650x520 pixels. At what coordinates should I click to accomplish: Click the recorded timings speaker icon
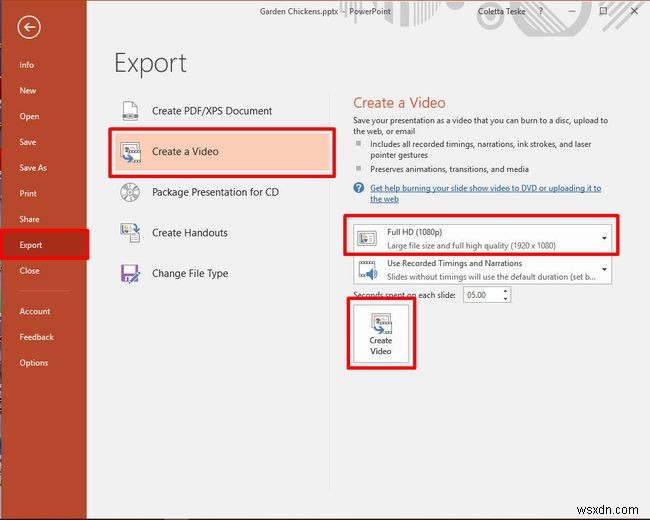pos(368,270)
